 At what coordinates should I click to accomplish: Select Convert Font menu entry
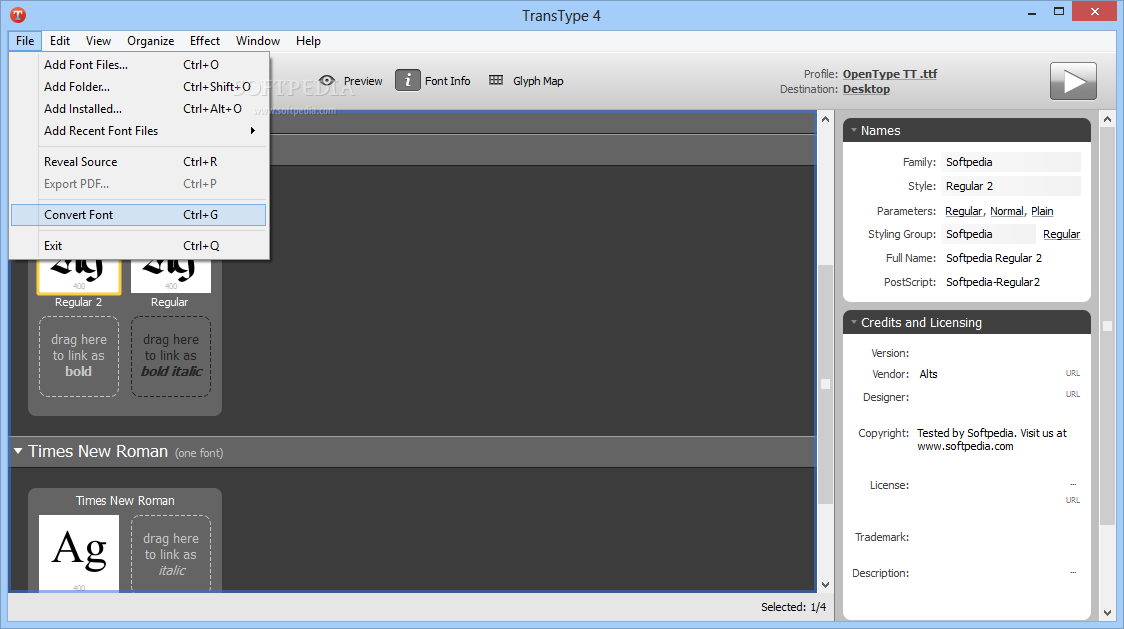(x=139, y=214)
